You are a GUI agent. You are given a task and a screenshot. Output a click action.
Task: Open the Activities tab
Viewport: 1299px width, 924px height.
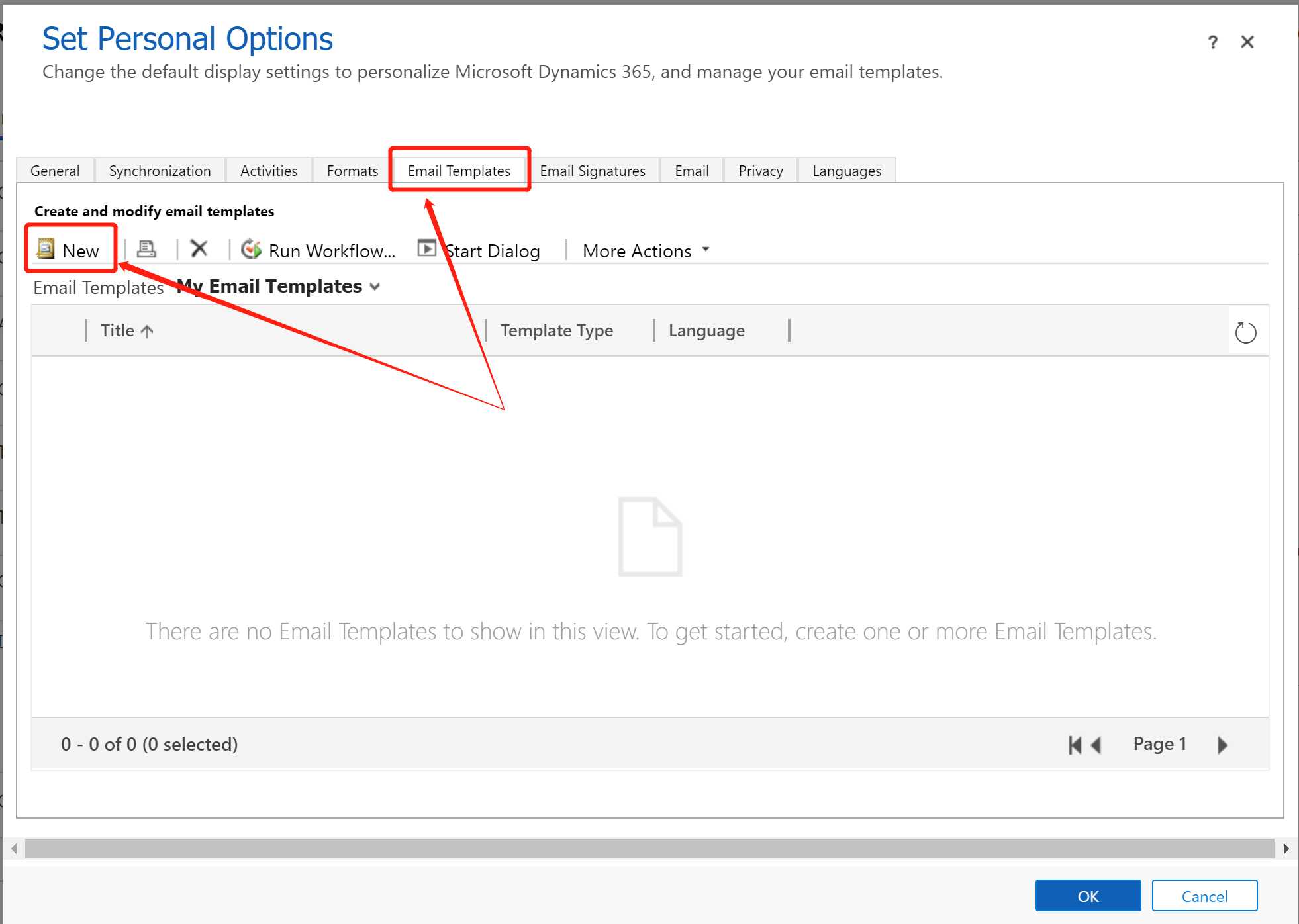(269, 171)
